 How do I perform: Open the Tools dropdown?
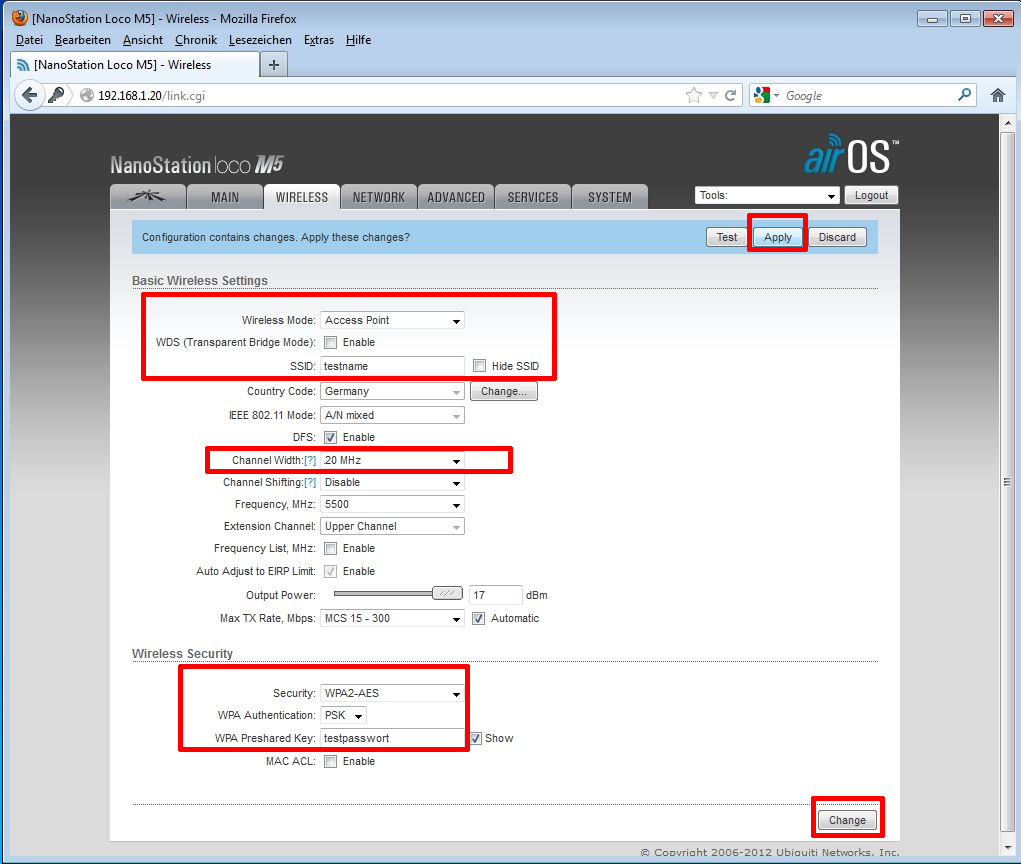click(767, 195)
